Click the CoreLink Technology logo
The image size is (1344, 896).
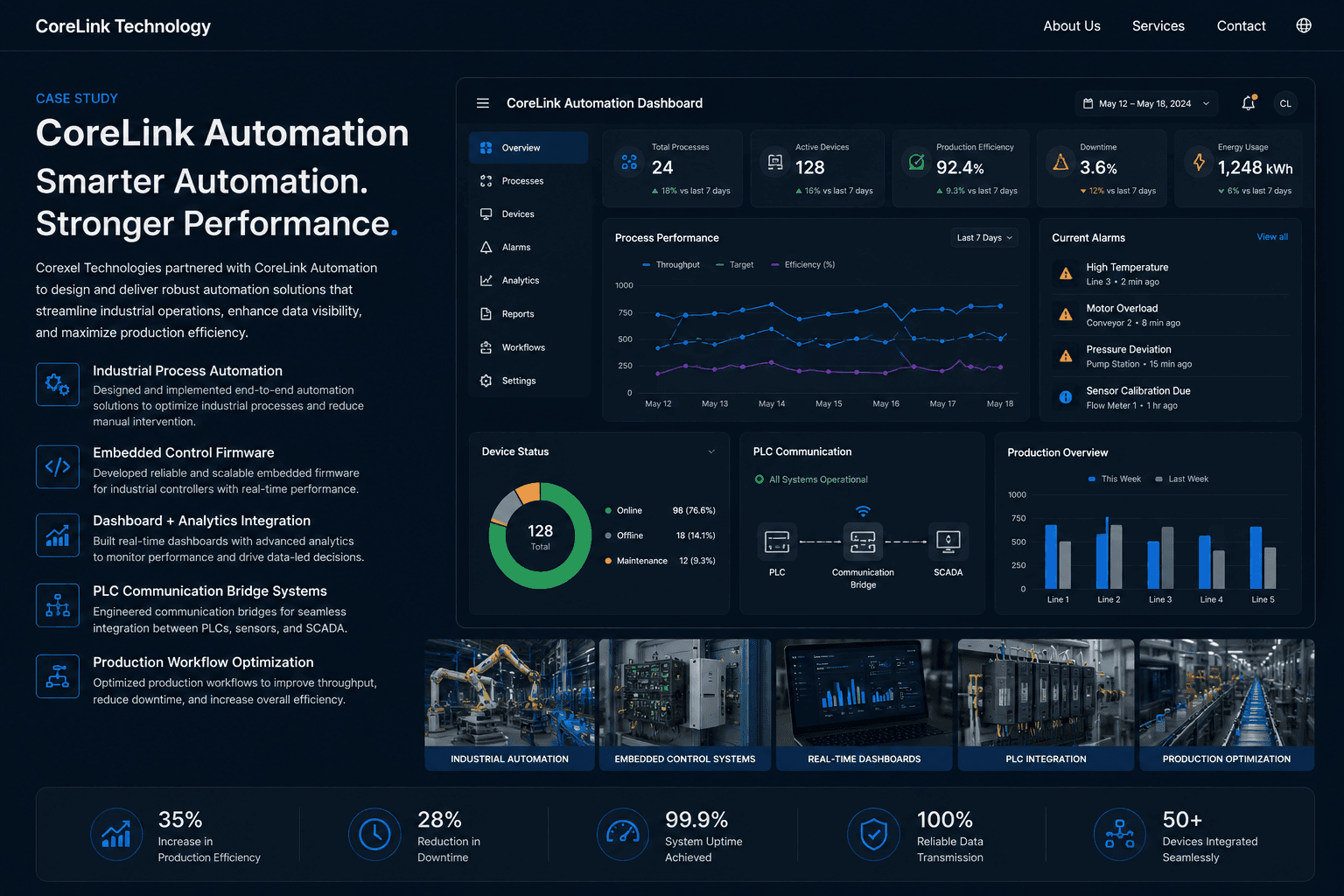click(123, 26)
